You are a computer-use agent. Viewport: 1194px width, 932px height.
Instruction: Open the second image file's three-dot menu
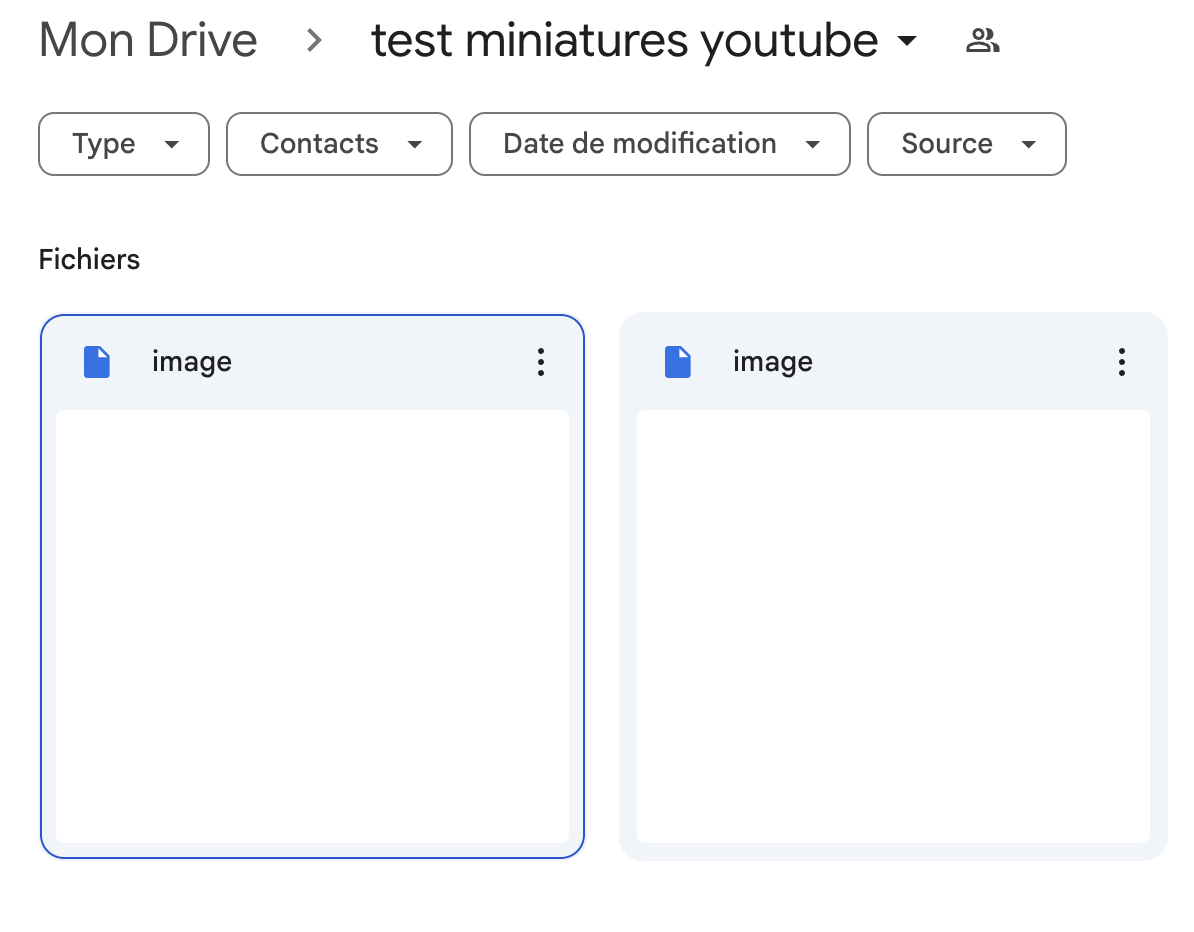(x=1122, y=362)
